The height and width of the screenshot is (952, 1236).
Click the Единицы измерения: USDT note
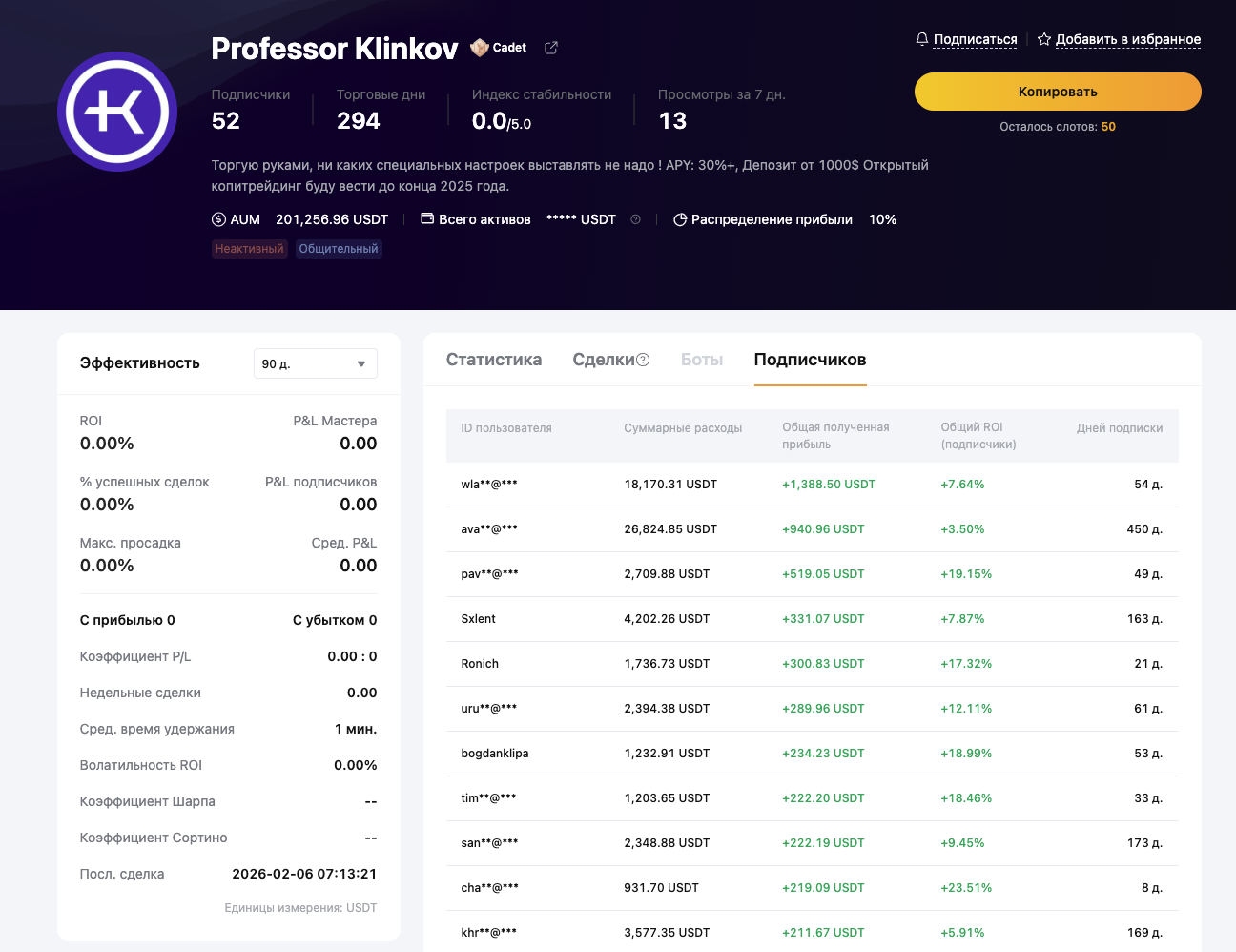(x=300, y=908)
